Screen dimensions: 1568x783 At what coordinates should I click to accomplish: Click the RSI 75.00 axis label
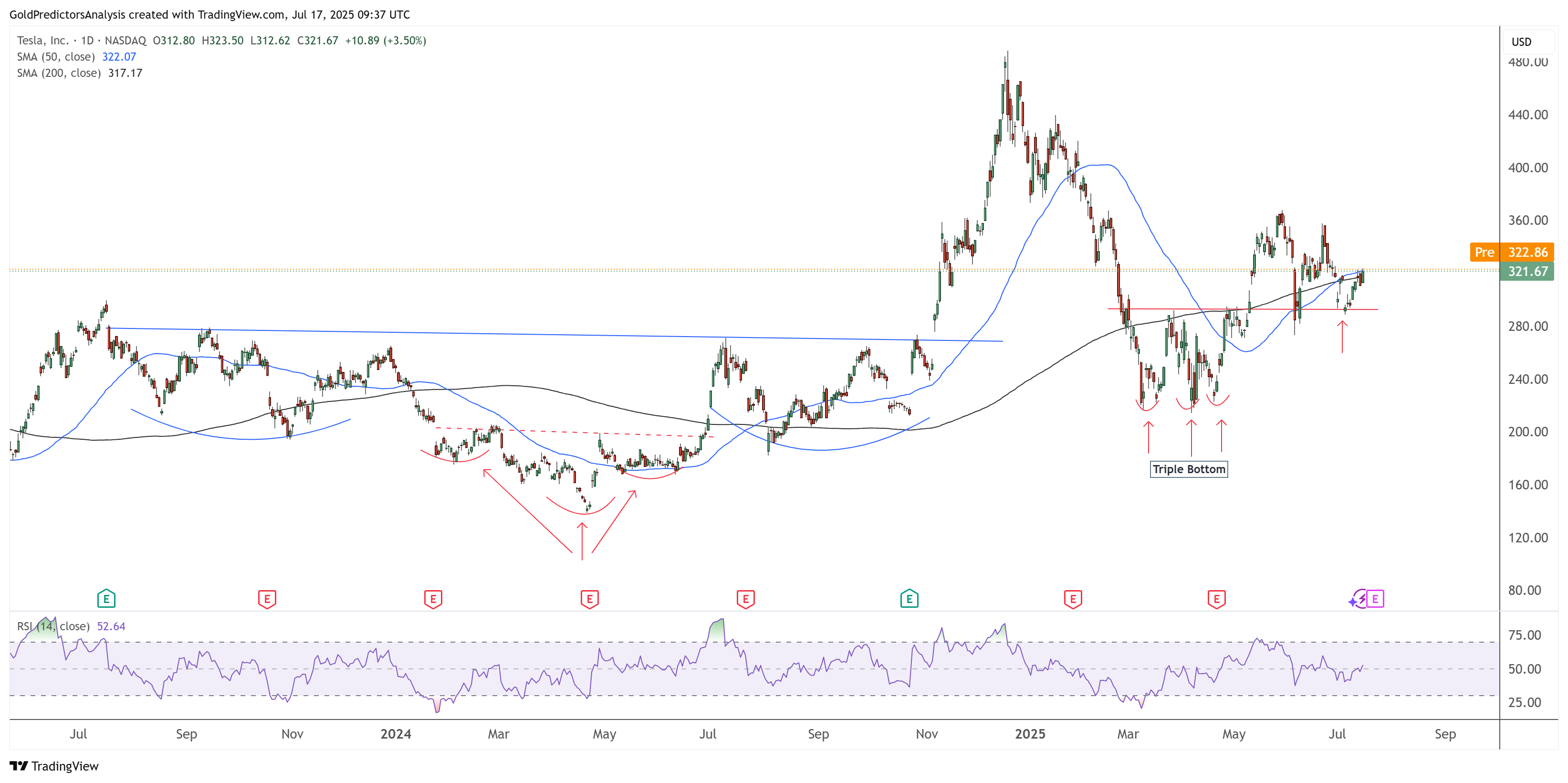coord(1524,635)
